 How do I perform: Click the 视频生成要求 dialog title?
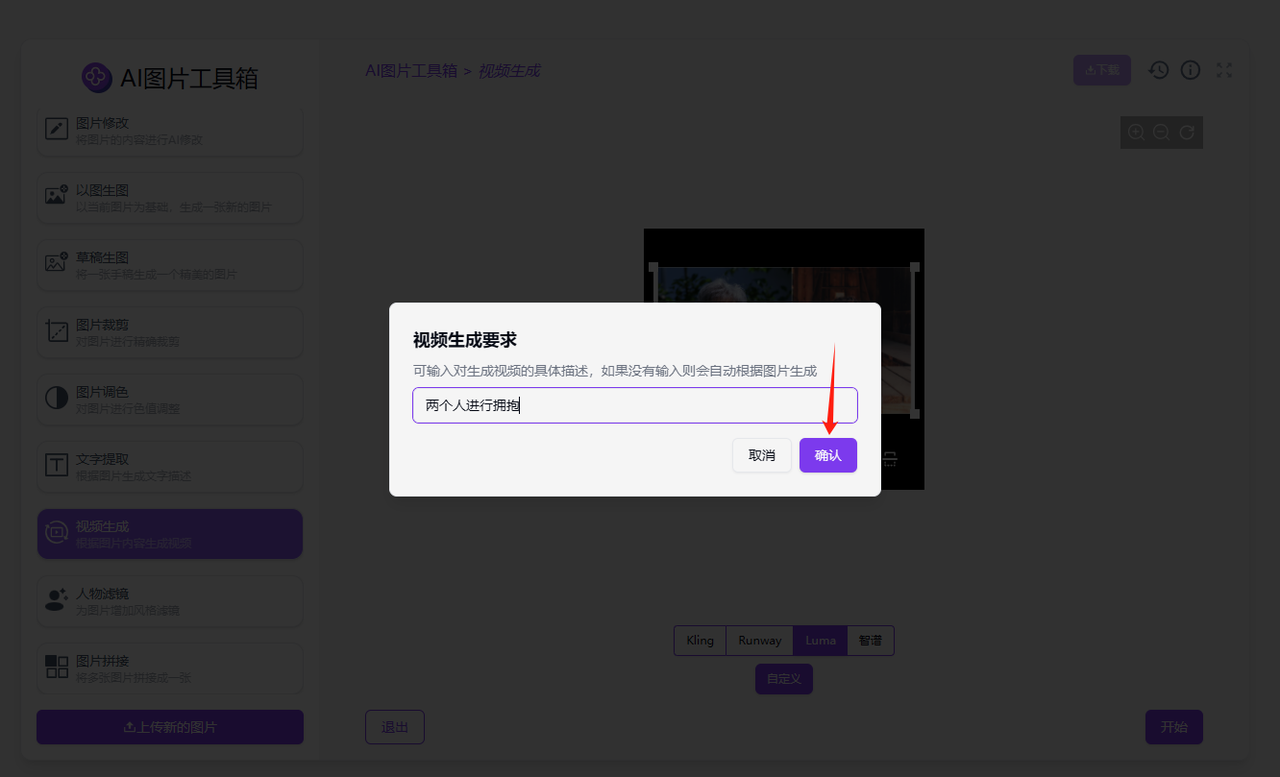click(x=465, y=340)
